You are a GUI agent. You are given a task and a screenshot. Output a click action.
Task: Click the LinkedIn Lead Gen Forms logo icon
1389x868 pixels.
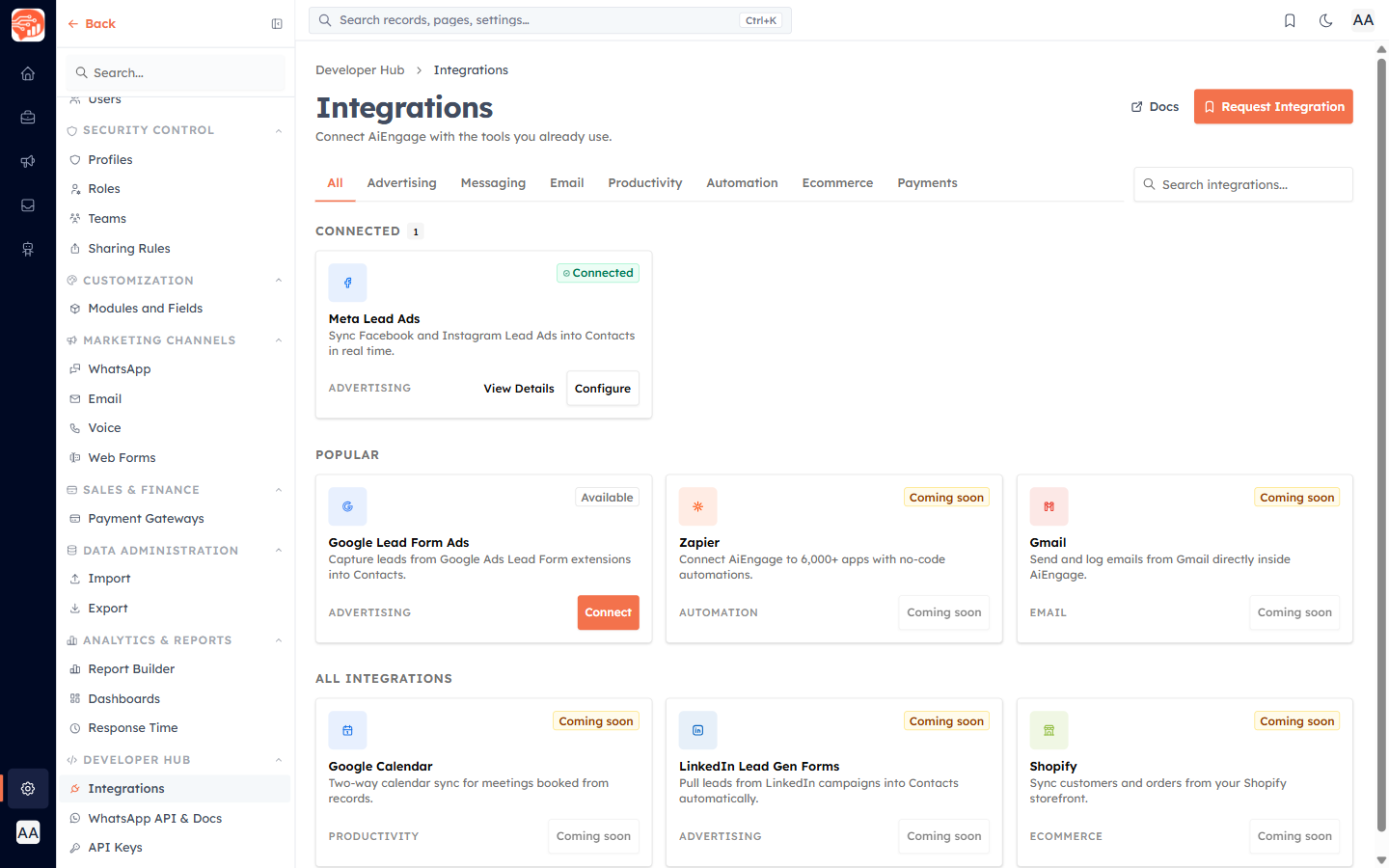pos(698,730)
